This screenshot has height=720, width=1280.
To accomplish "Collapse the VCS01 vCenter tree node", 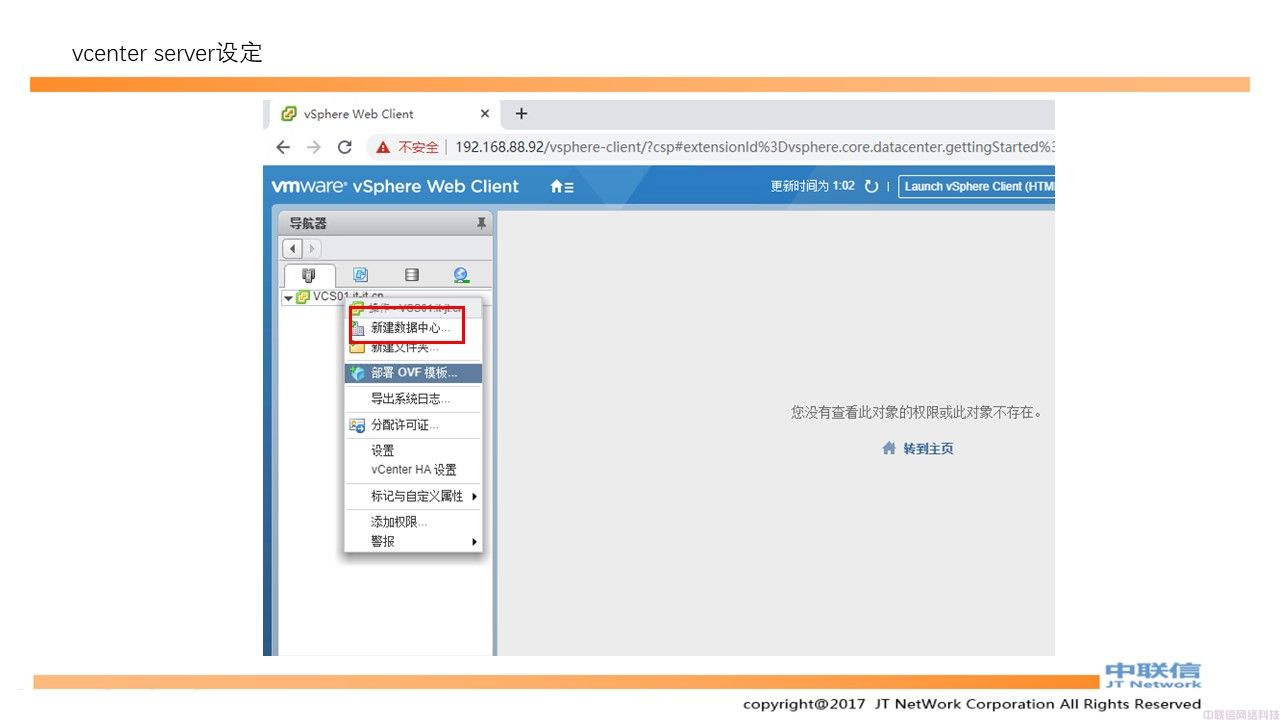I will (x=288, y=298).
